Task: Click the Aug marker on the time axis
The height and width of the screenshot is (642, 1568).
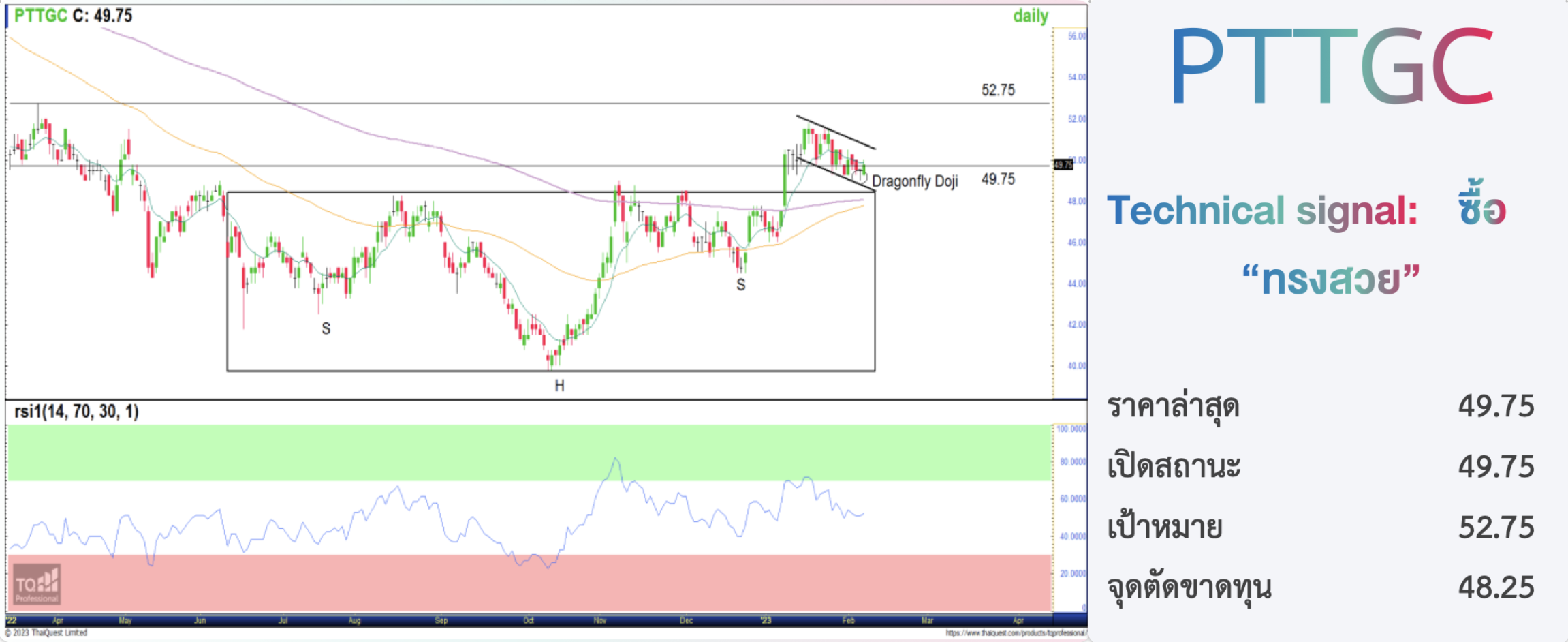Action: click(354, 620)
